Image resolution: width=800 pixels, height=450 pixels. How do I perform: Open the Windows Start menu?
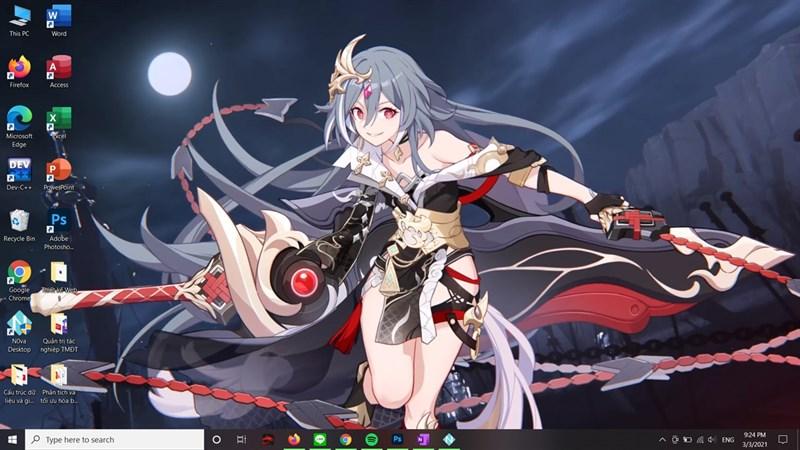pos(12,439)
